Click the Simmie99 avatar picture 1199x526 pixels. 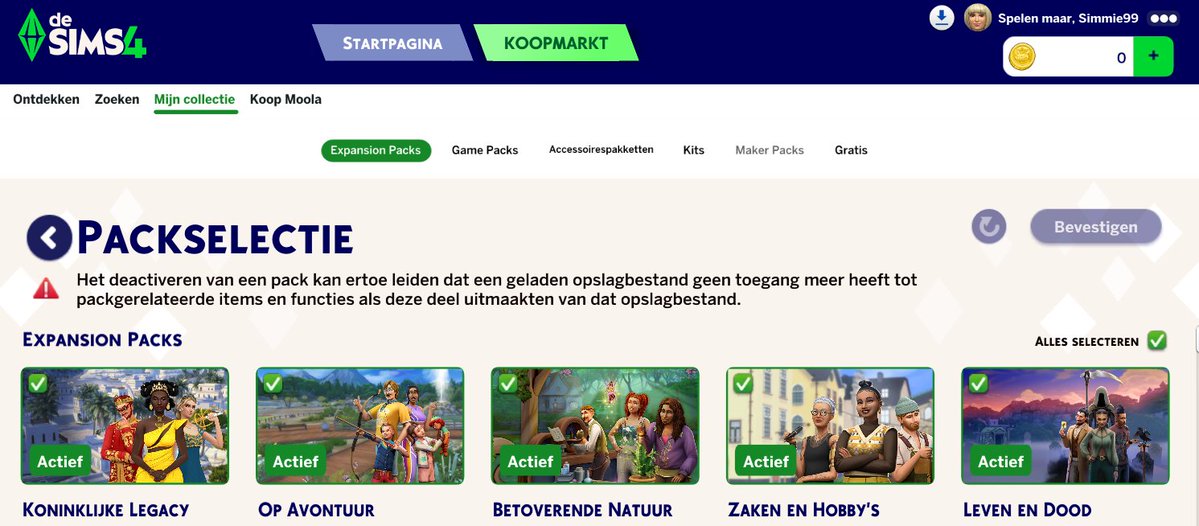(977, 18)
